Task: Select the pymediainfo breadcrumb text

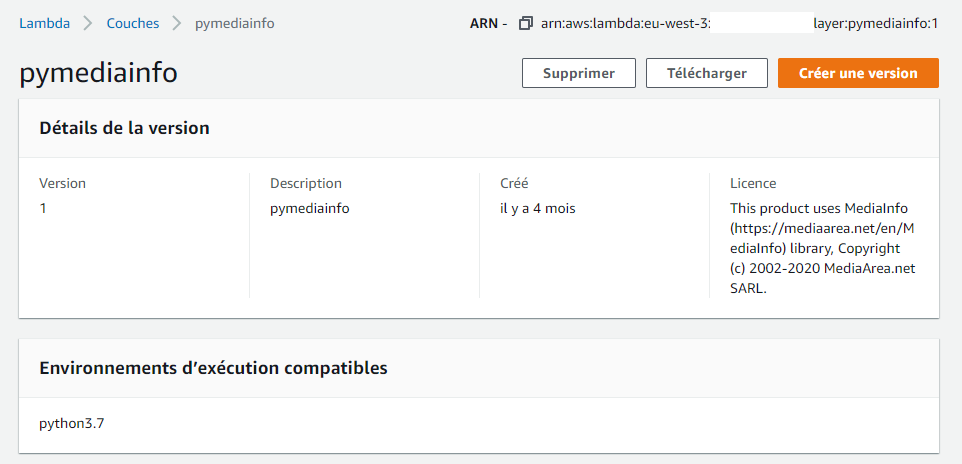Action: (x=234, y=24)
